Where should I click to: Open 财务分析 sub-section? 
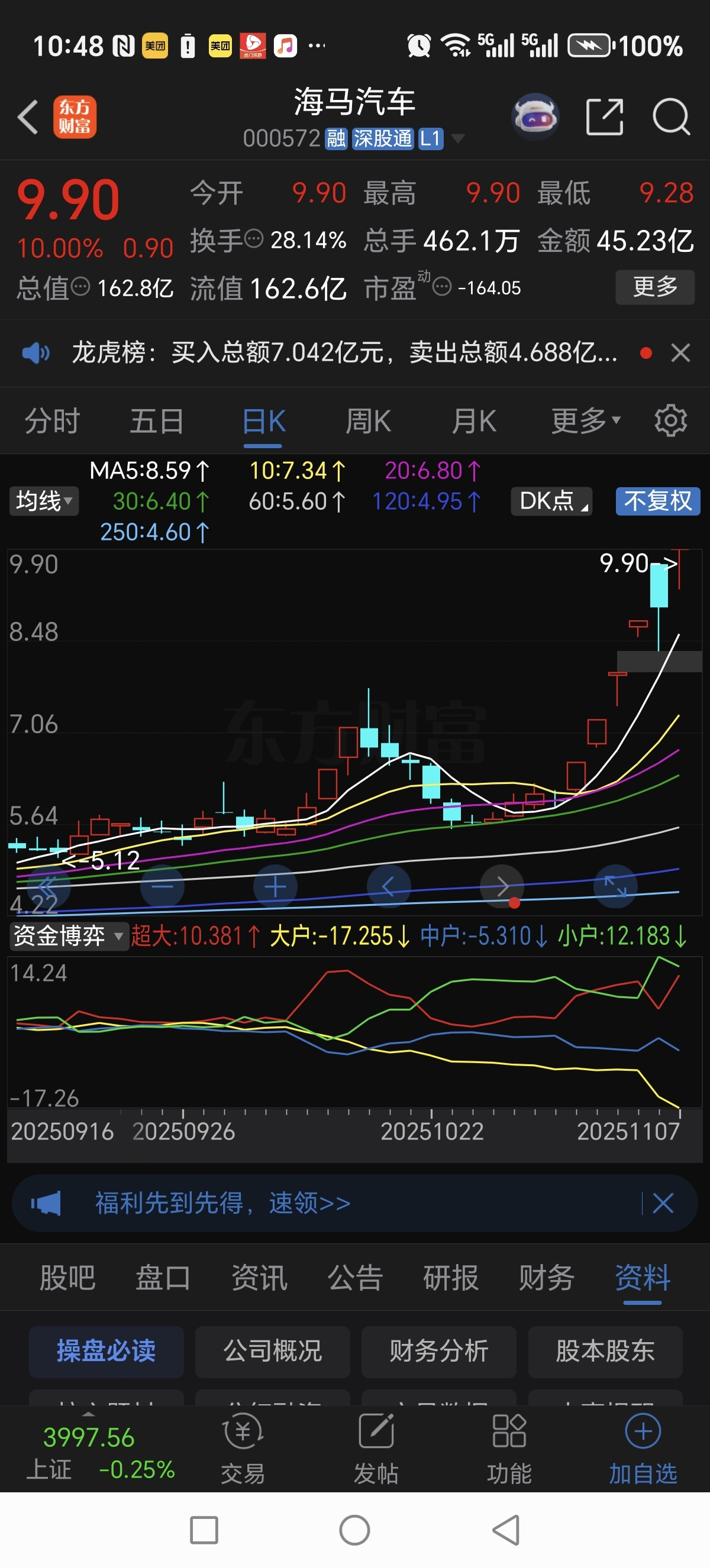[x=439, y=1351]
